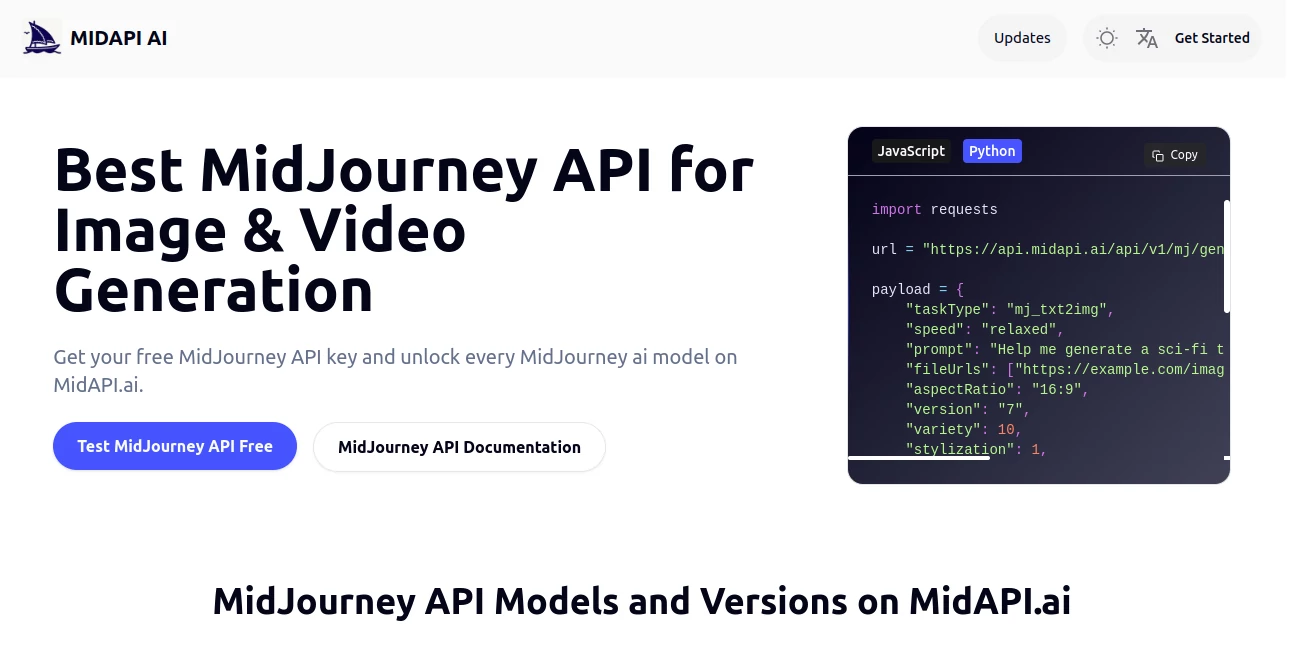Open the MidJourney API Documentation
This screenshot has width=1292, height=666.
pos(459,447)
